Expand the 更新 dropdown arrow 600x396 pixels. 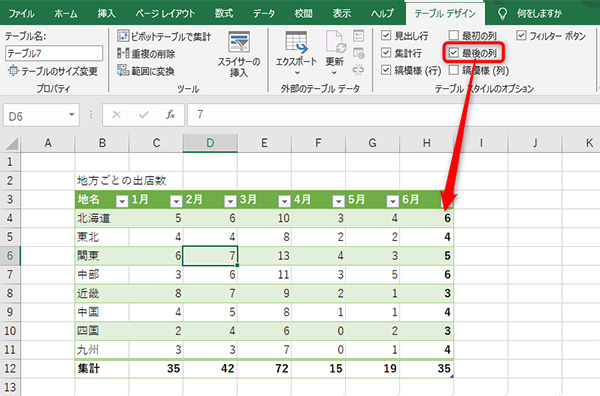pos(334,73)
